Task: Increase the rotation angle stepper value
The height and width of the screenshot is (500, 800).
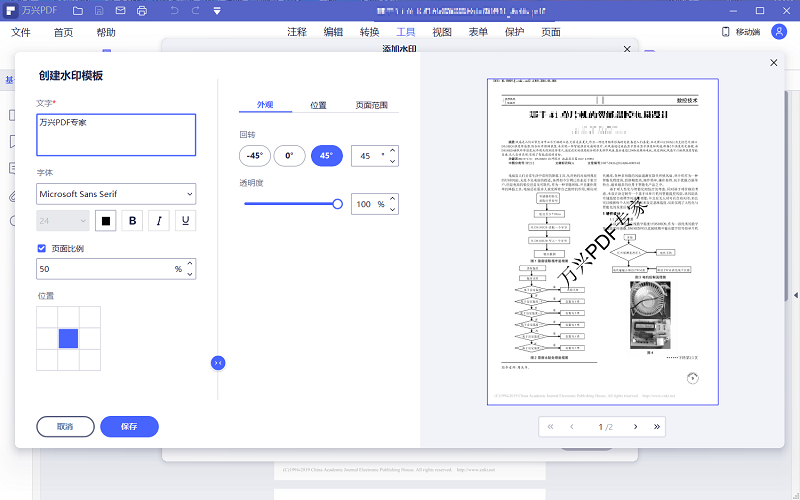Action: click(x=392, y=151)
